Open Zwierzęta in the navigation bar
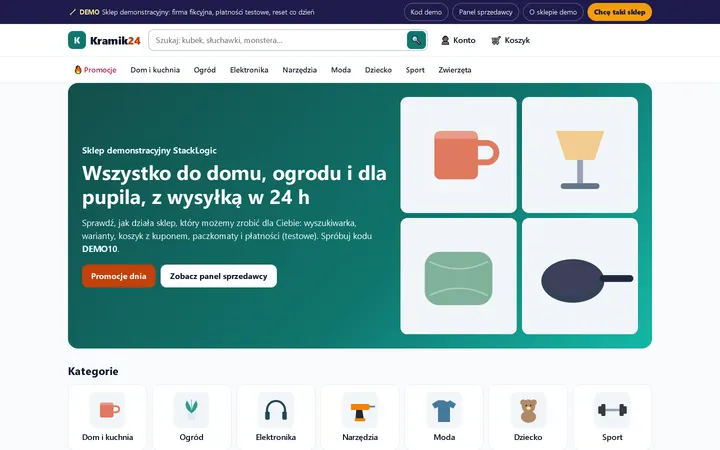 click(455, 70)
